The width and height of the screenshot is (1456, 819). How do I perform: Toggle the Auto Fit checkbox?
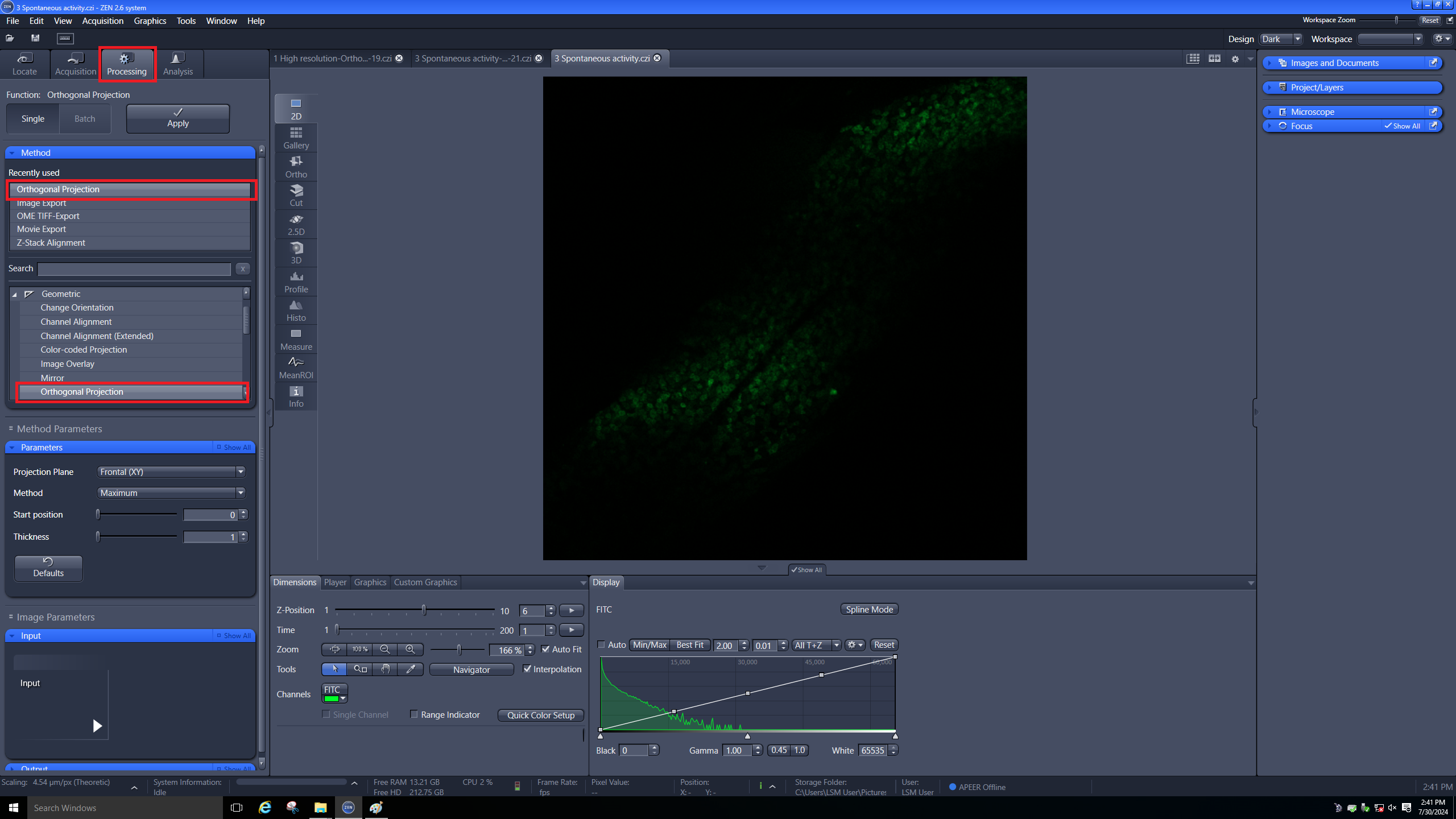[x=545, y=649]
